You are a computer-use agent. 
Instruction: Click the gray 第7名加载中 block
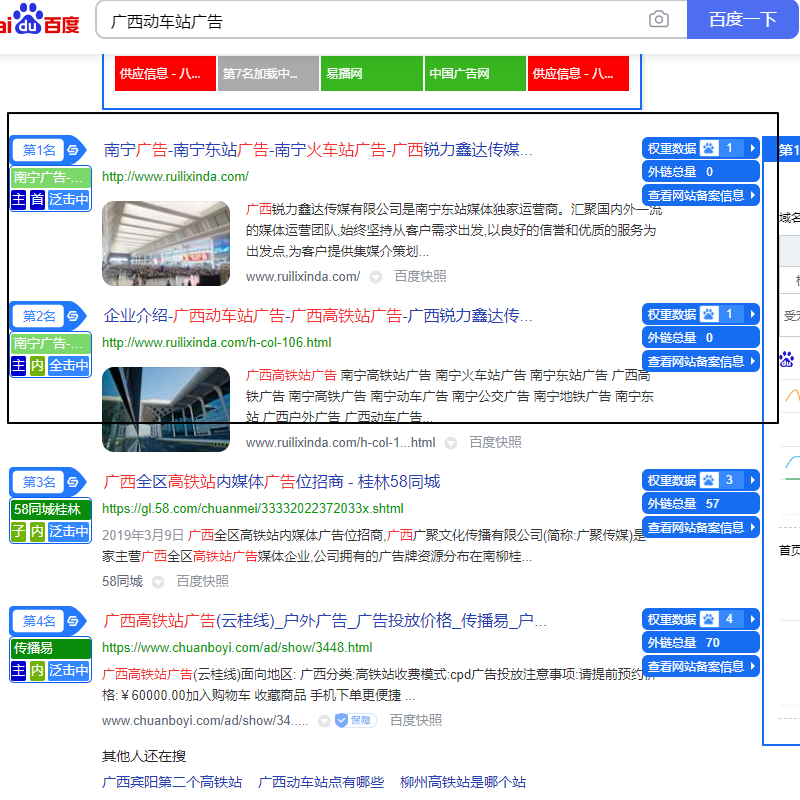point(268,73)
